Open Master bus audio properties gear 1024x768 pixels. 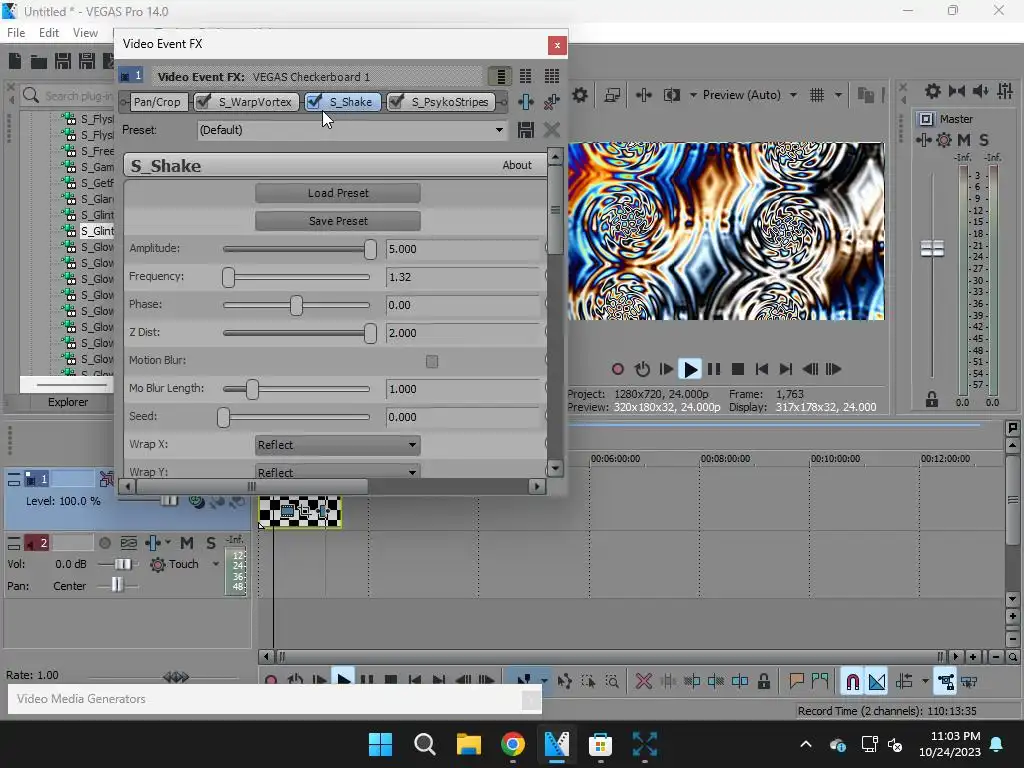click(933, 91)
